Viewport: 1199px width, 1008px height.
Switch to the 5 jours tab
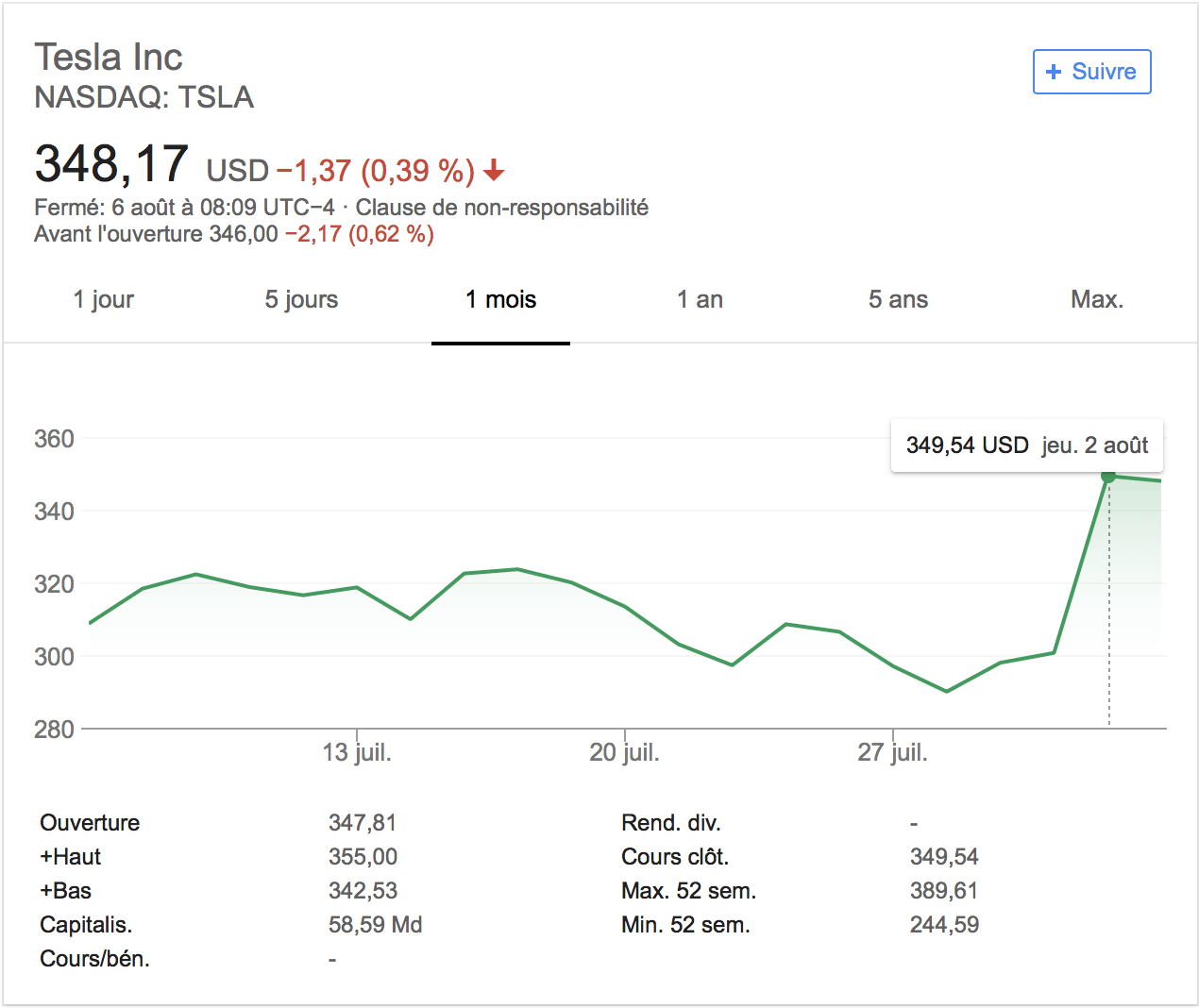click(x=301, y=300)
